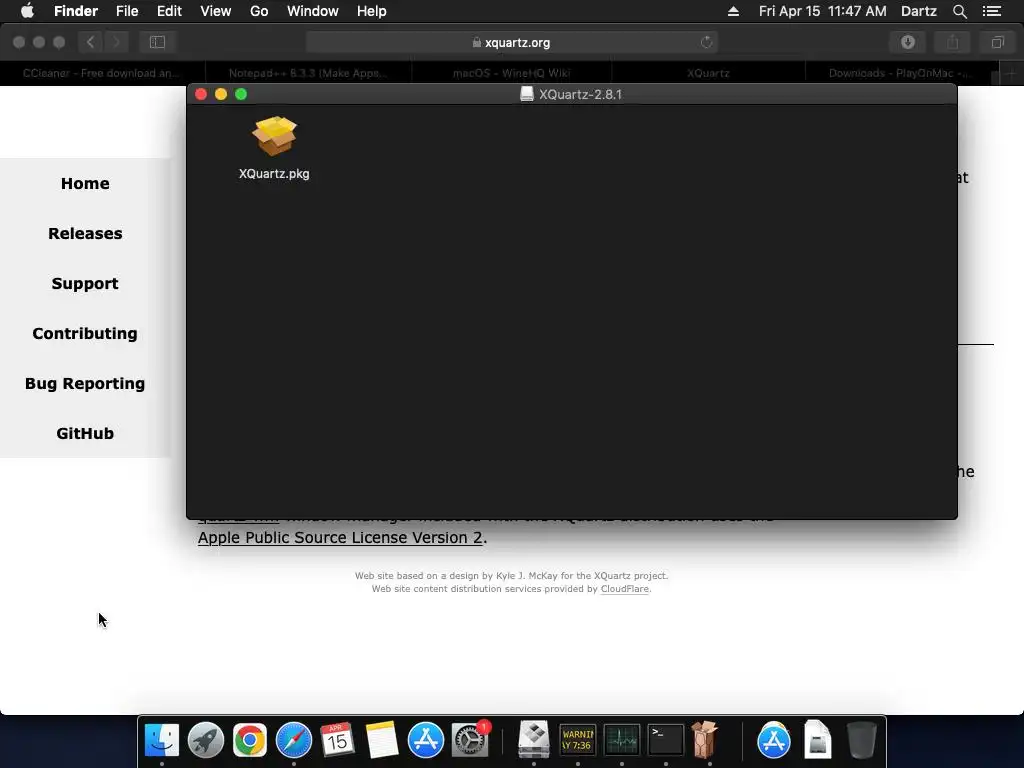The image size is (1024, 768).
Task: Open Terminal in Dock
Action: pos(665,740)
